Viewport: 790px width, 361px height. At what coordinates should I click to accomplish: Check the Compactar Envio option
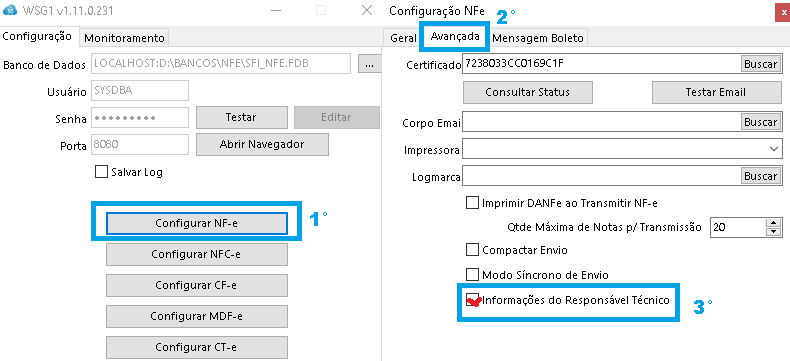tap(472, 249)
